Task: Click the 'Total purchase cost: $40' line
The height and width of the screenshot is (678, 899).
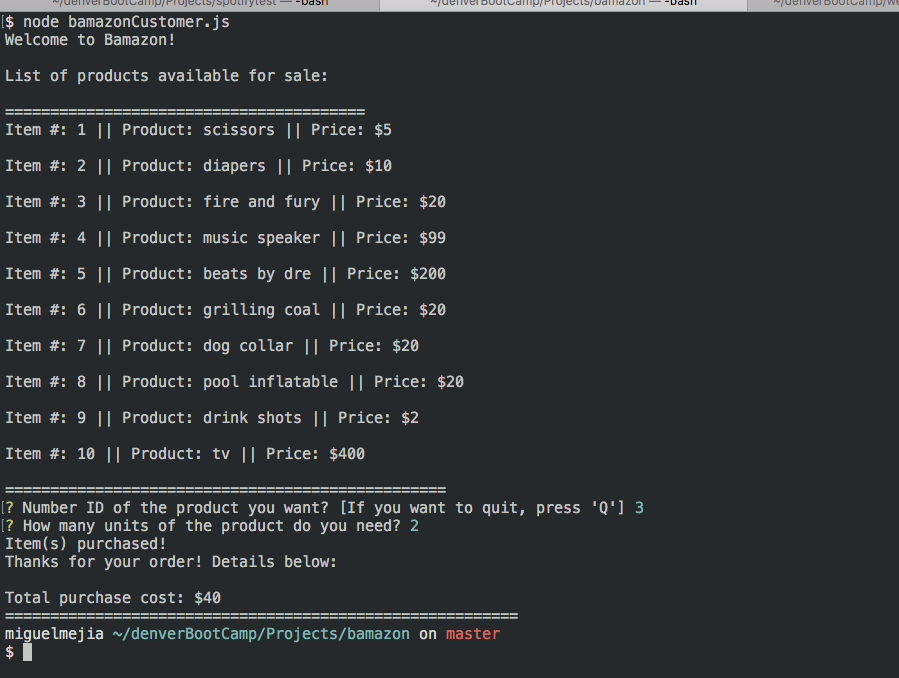Action: [113, 598]
